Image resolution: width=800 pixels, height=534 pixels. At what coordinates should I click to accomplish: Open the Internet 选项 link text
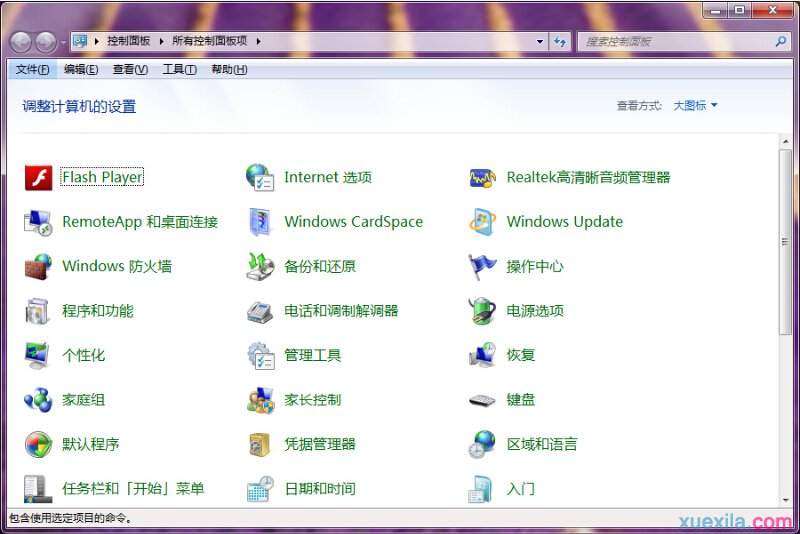point(328,177)
